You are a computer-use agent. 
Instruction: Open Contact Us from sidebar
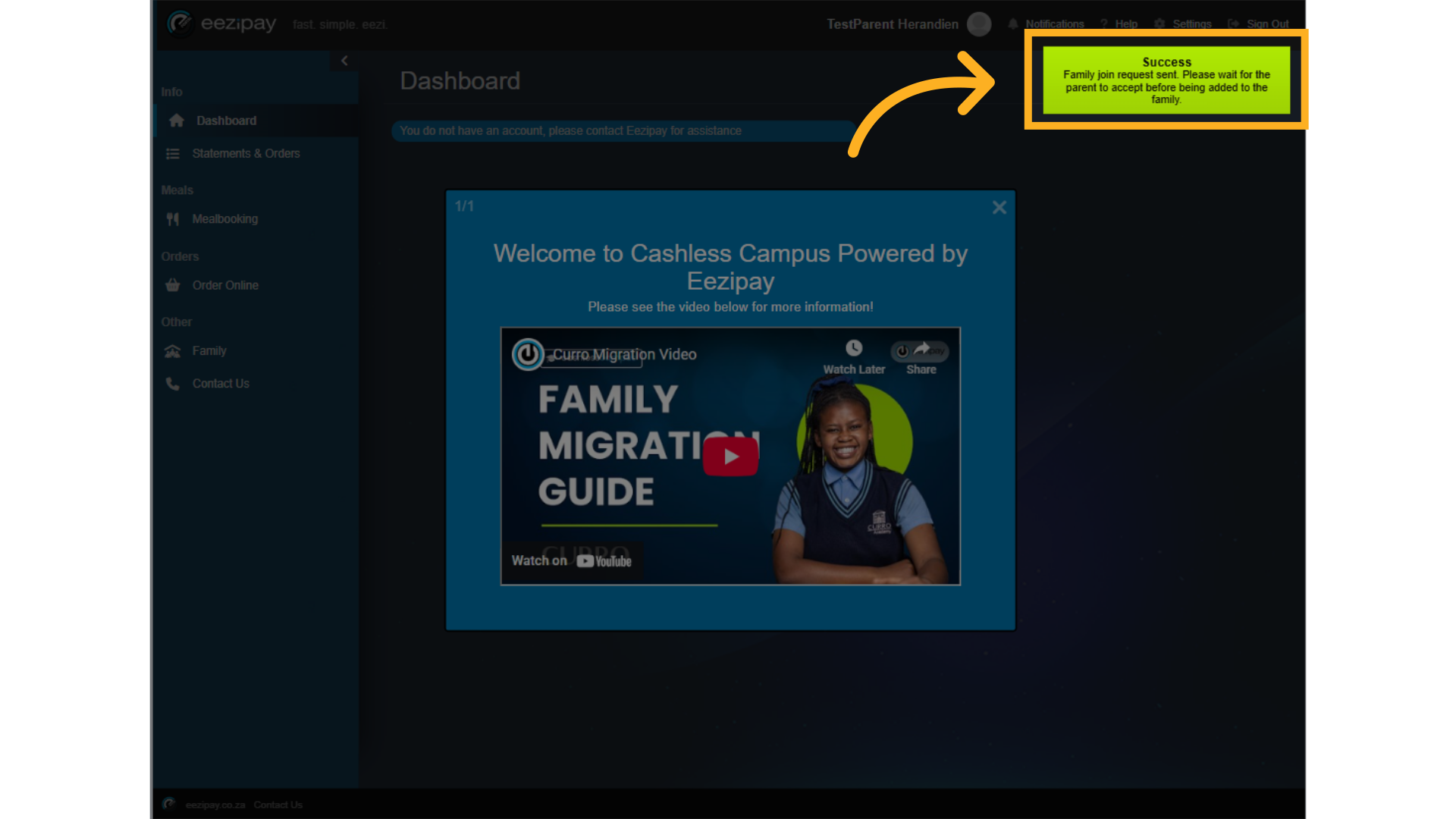(x=221, y=384)
